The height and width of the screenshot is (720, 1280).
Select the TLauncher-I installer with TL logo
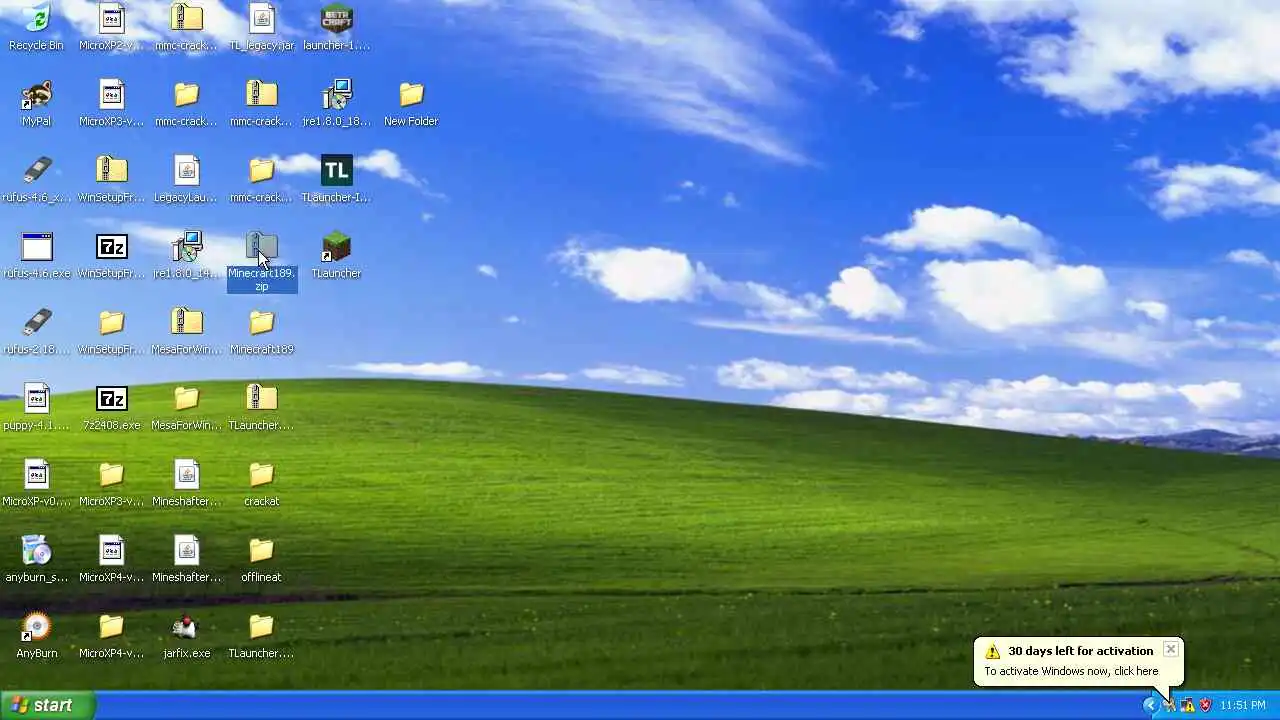pos(336,171)
